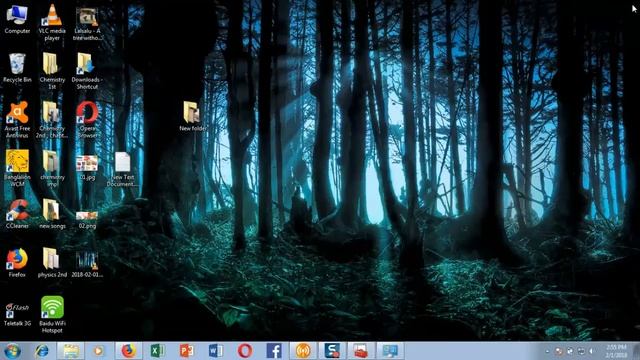Open Windows Explorer from the taskbar
Image resolution: width=640 pixels, height=360 pixels.
tap(70, 351)
